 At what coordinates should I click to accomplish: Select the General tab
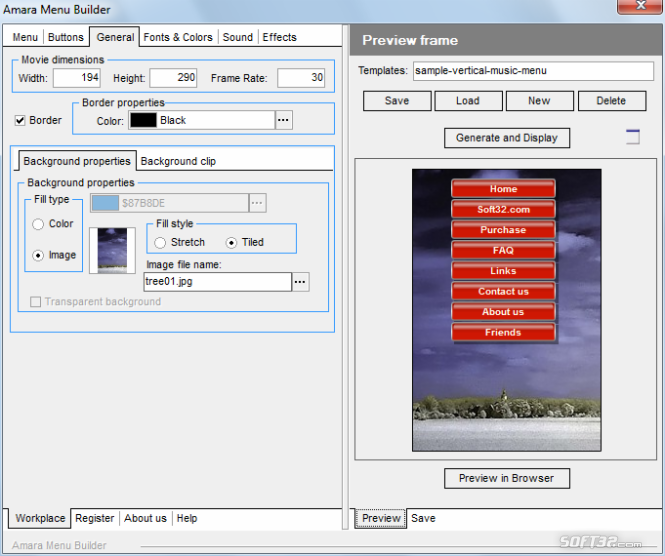click(115, 37)
